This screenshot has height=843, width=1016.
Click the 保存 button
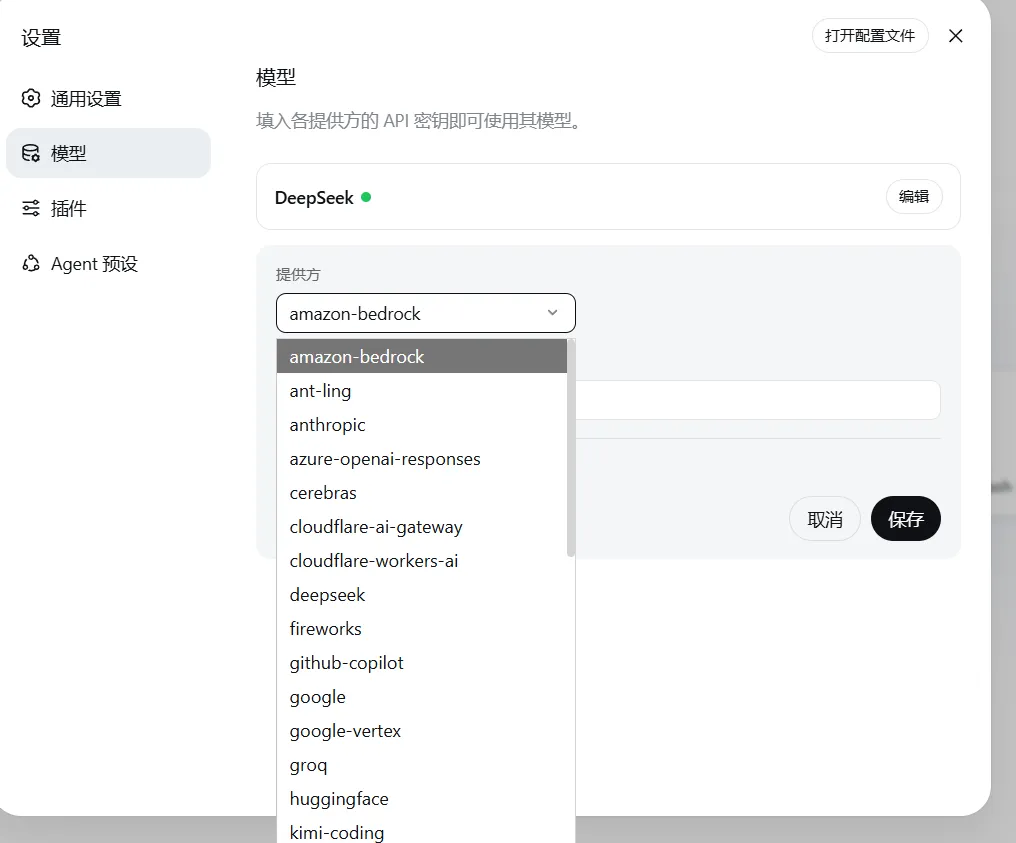tap(905, 519)
